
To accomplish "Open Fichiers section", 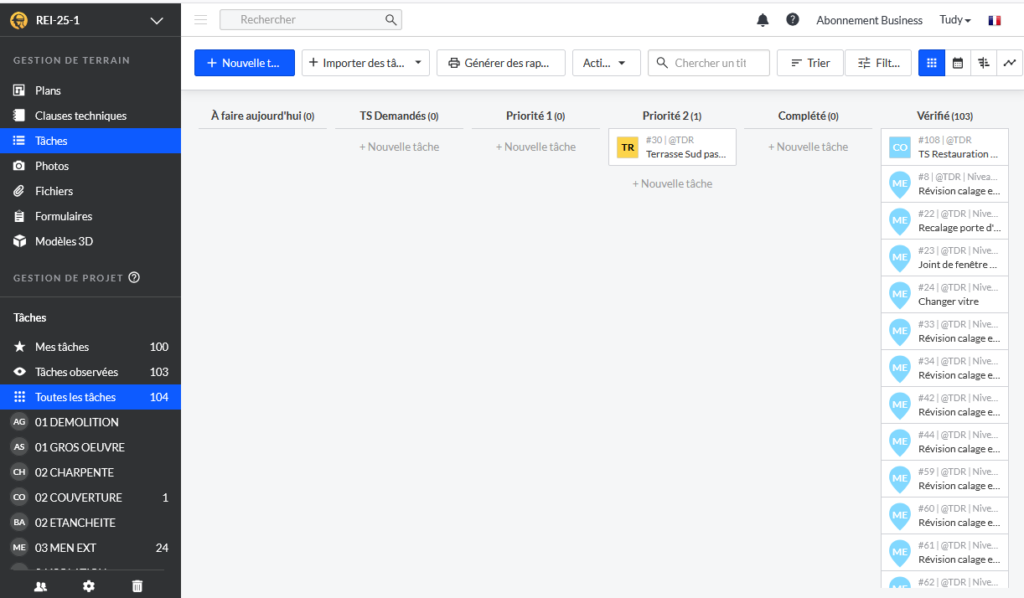I will [x=90, y=191].
